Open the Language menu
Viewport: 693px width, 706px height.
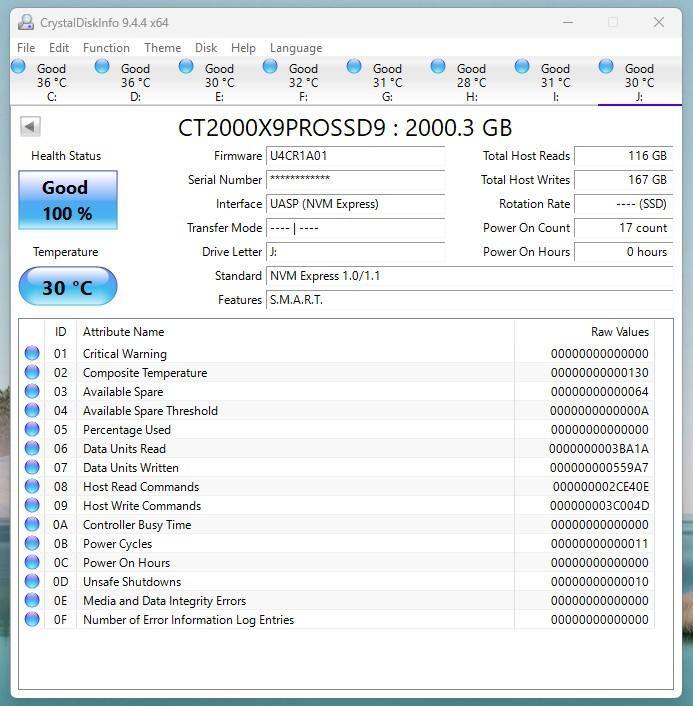click(296, 47)
